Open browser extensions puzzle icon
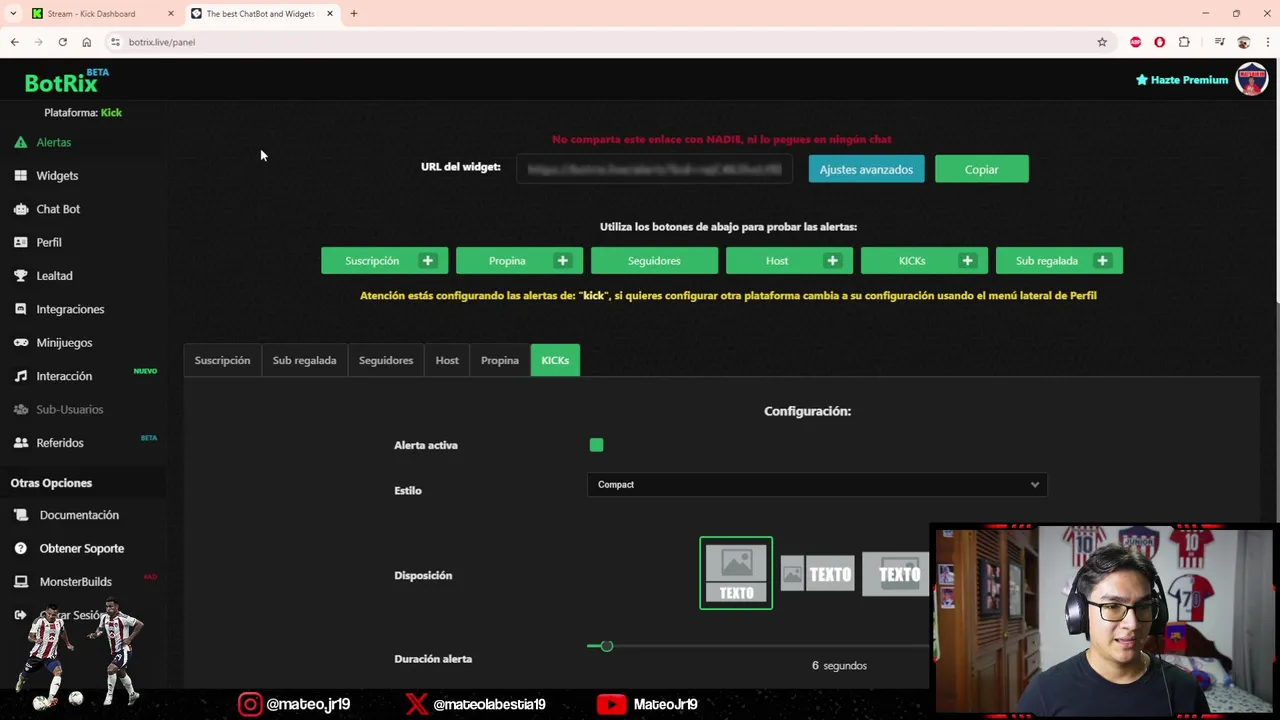This screenshot has width=1280, height=720. pyautogui.click(x=1184, y=42)
